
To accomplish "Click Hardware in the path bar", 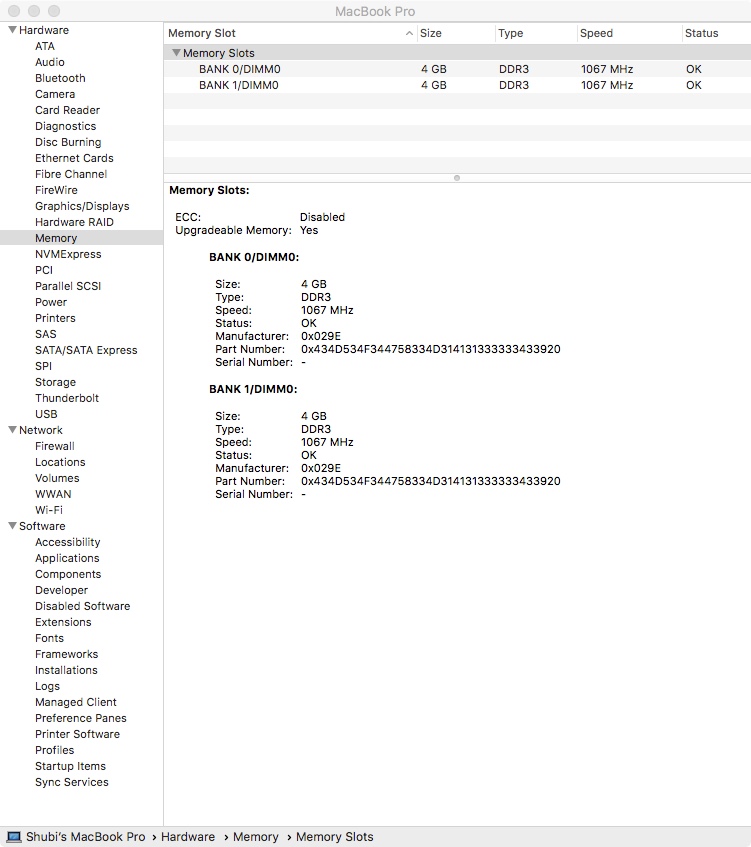I will [187, 837].
